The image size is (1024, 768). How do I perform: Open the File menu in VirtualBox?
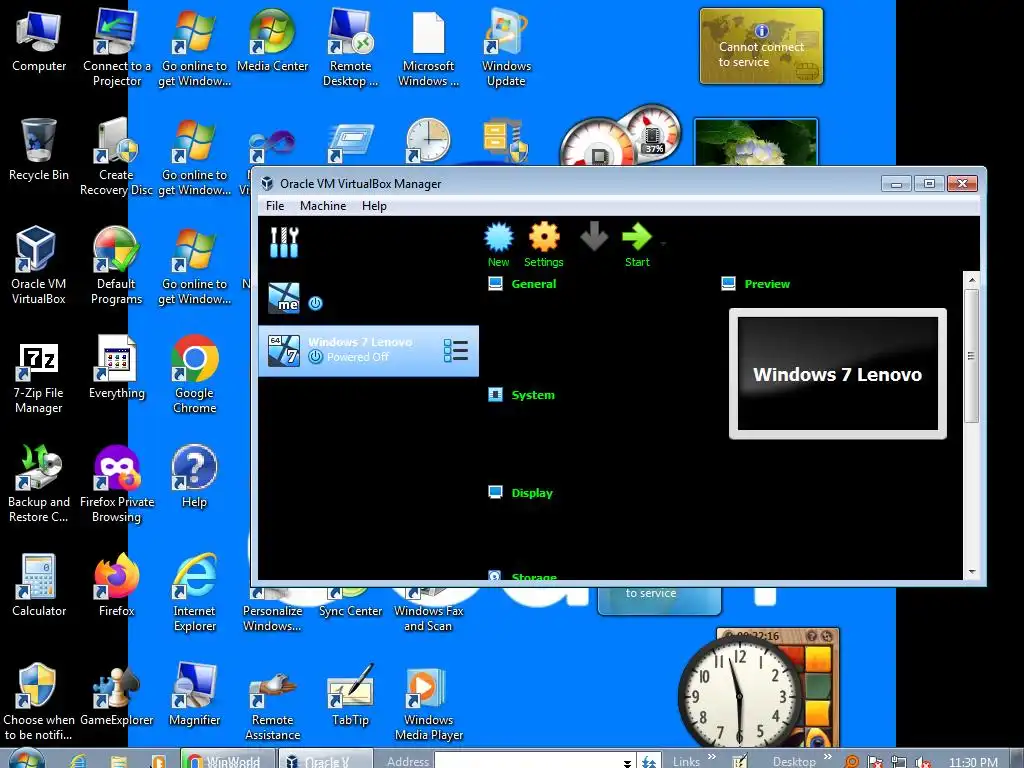[x=275, y=206]
